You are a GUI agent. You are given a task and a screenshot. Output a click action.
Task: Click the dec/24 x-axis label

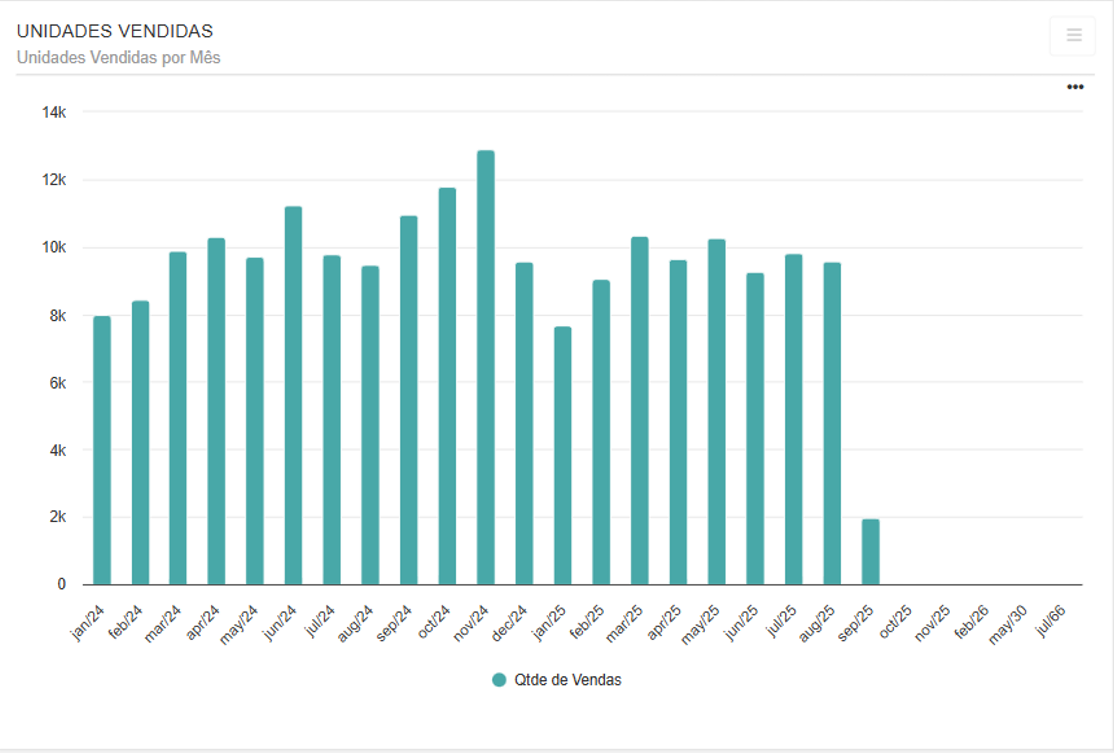point(509,622)
